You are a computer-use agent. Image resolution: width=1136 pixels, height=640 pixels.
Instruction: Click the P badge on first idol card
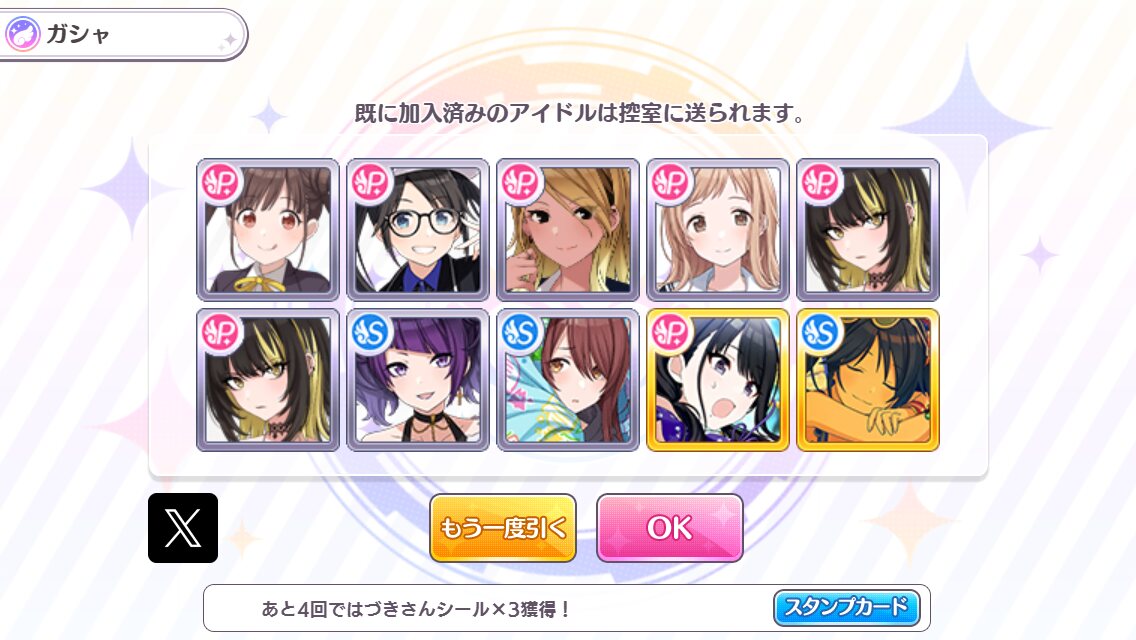coord(221,182)
